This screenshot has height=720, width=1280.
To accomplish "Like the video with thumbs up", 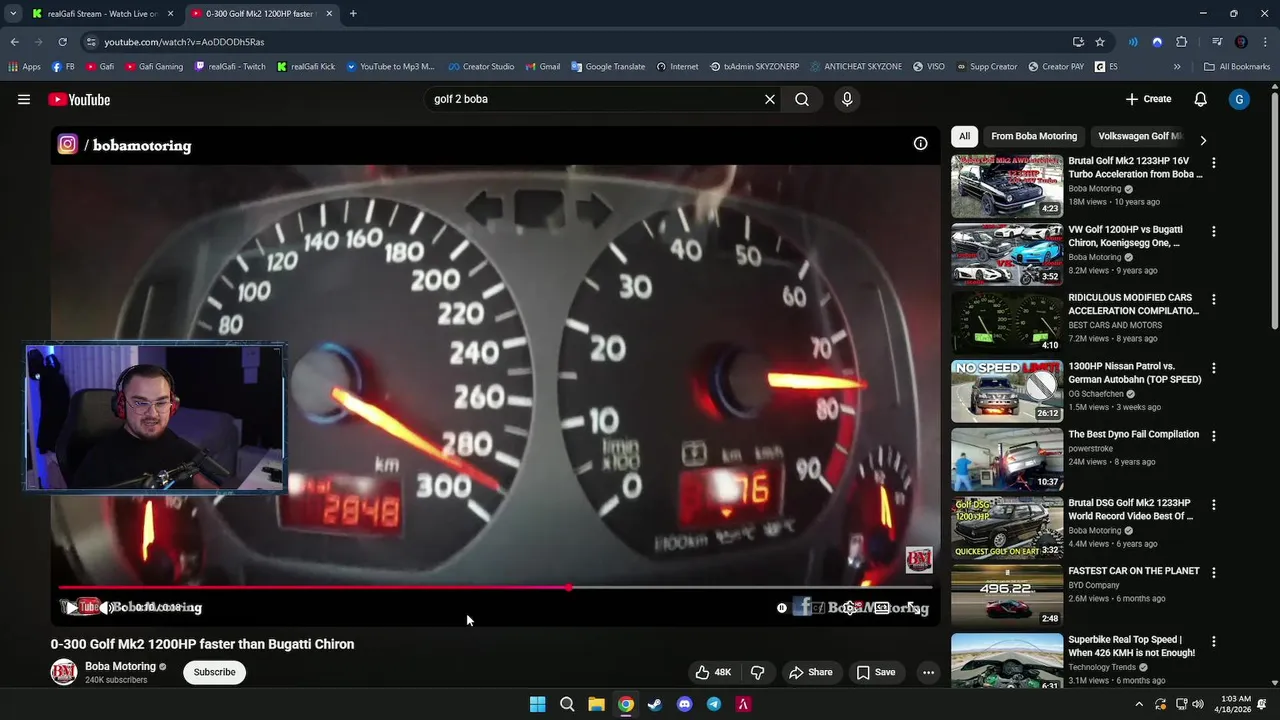I will click(713, 672).
